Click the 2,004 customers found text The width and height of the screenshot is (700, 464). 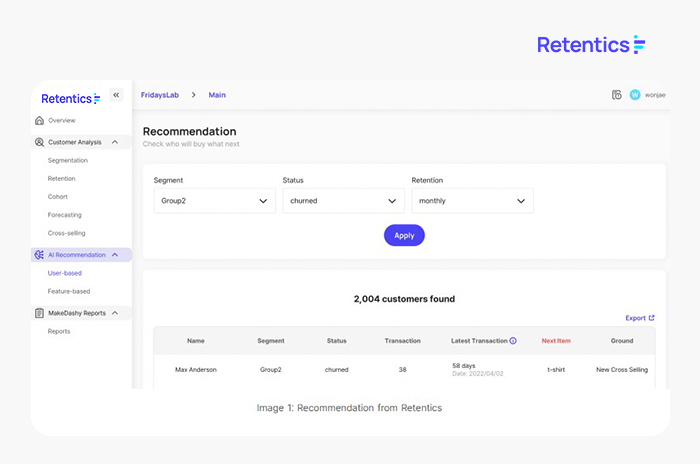[404, 299]
